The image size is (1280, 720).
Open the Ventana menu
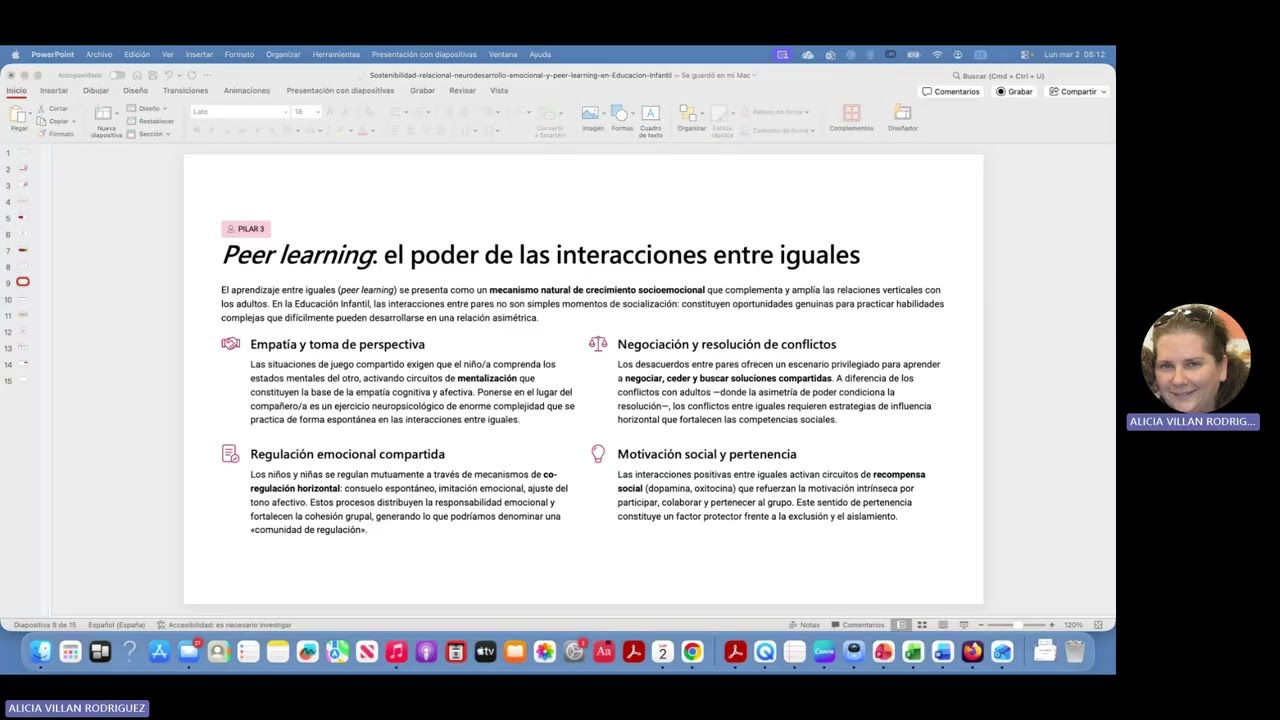(x=503, y=54)
